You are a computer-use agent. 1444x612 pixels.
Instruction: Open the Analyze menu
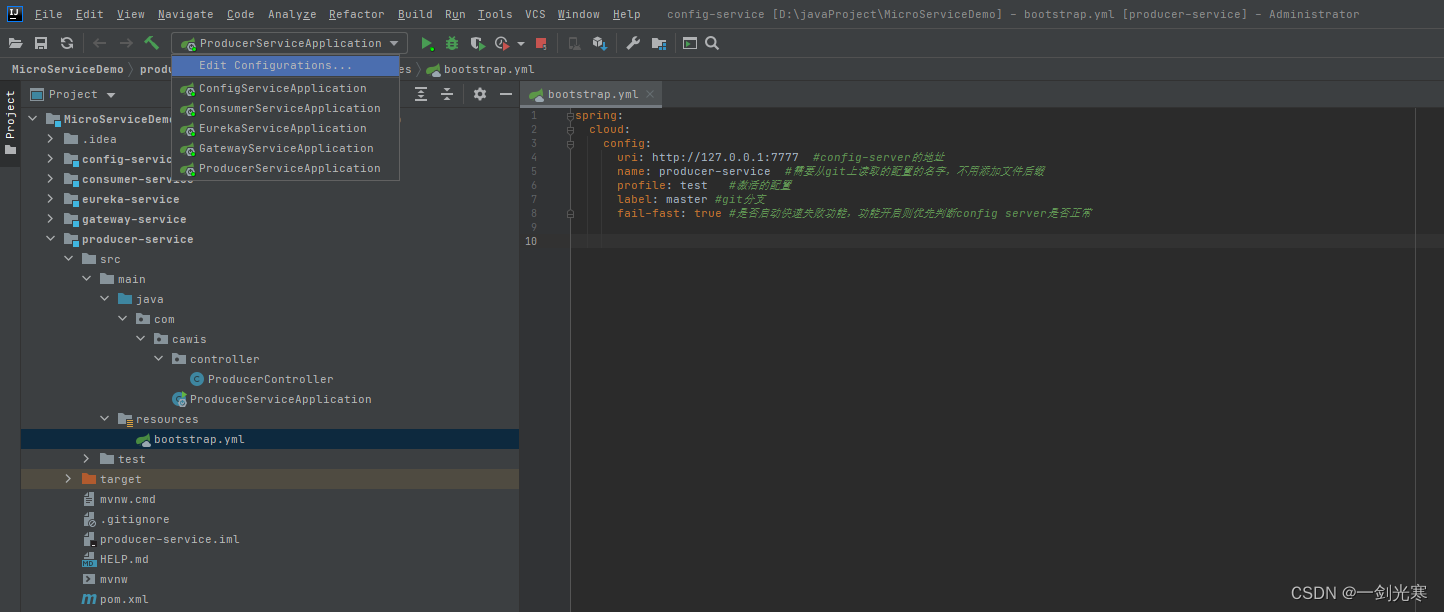point(292,14)
